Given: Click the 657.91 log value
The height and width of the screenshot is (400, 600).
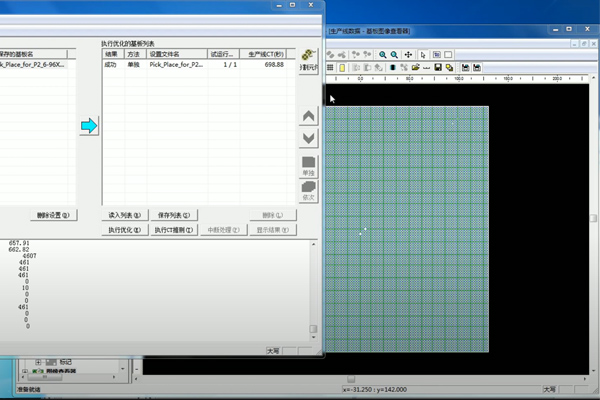Looking at the screenshot, I should pyautogui.click(x=19, y=243).
